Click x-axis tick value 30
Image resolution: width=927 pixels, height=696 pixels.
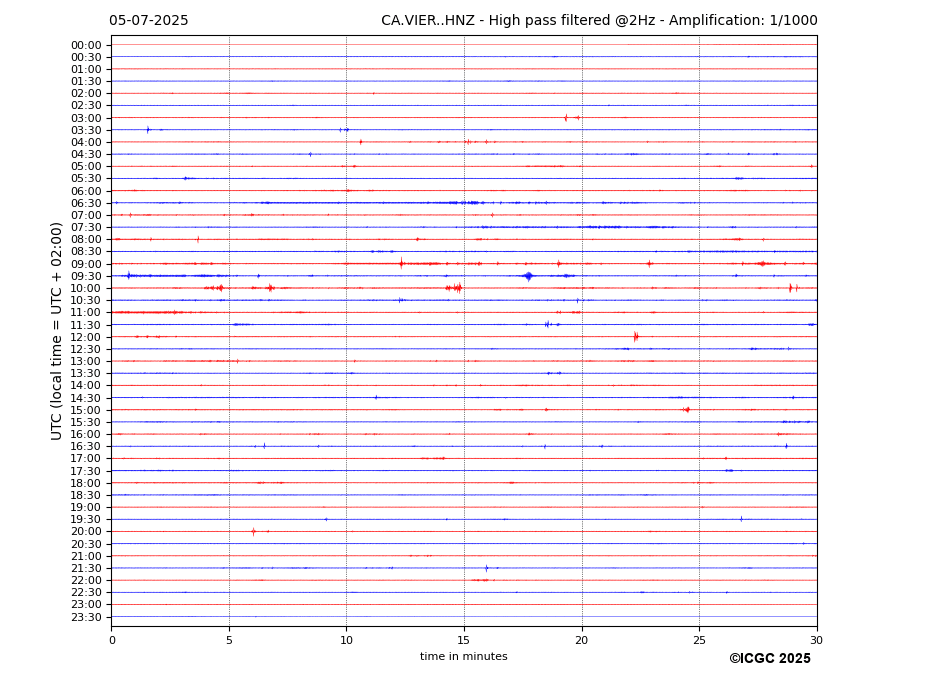click(x=816, y=640)
